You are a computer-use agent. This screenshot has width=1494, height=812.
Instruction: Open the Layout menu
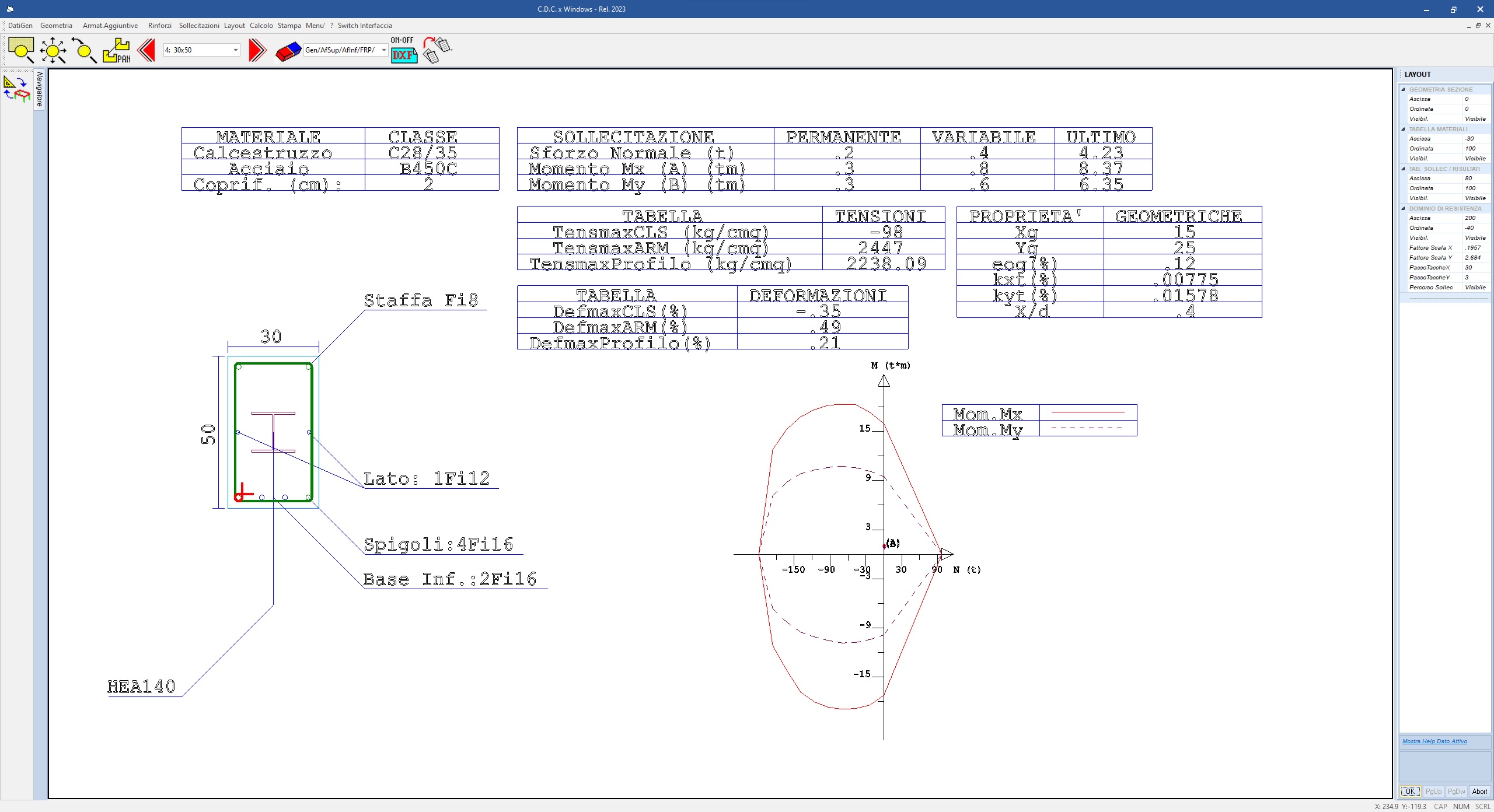coord(235,26)
